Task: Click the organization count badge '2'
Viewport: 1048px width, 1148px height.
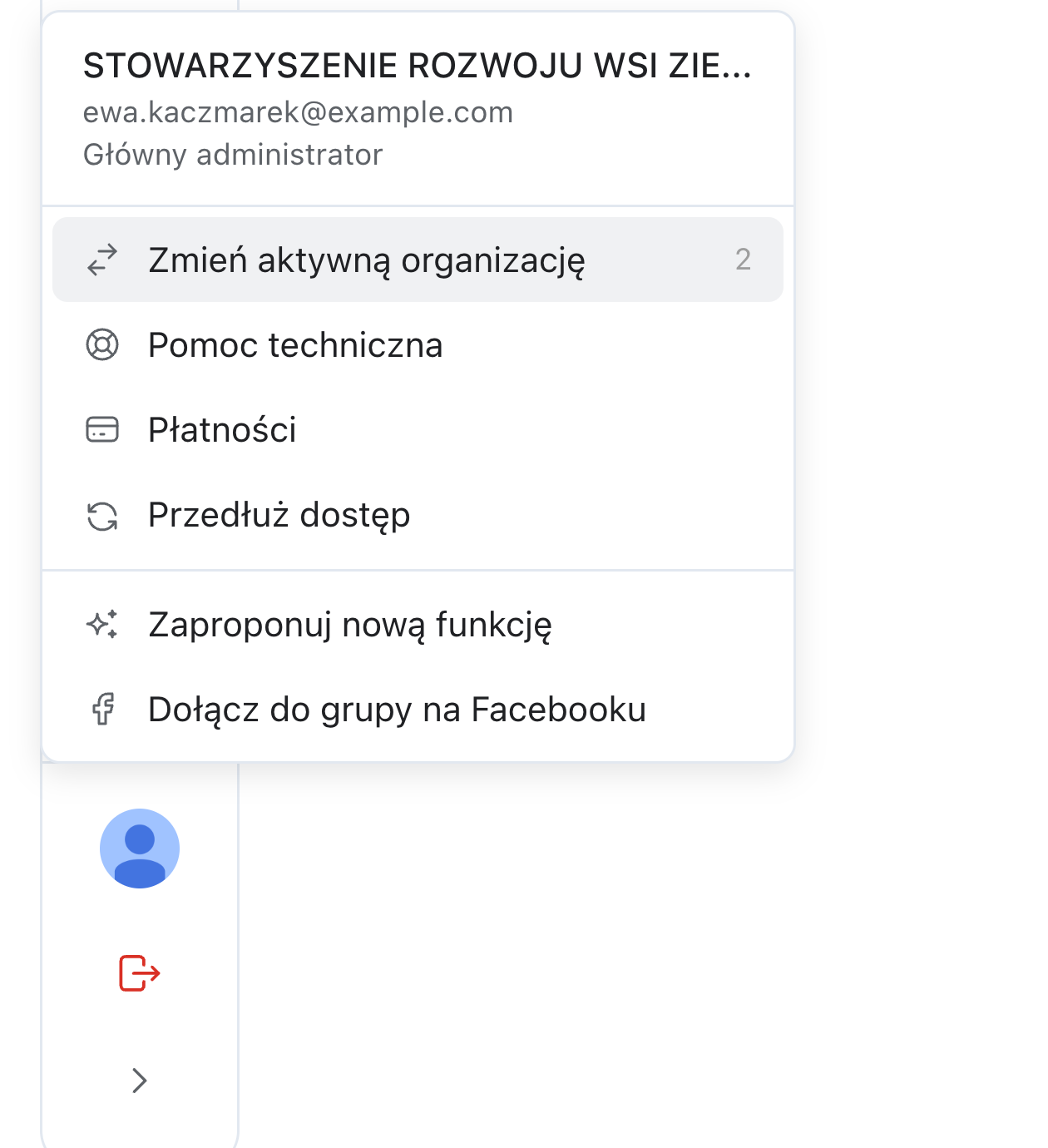Action: tap(743, 260)
